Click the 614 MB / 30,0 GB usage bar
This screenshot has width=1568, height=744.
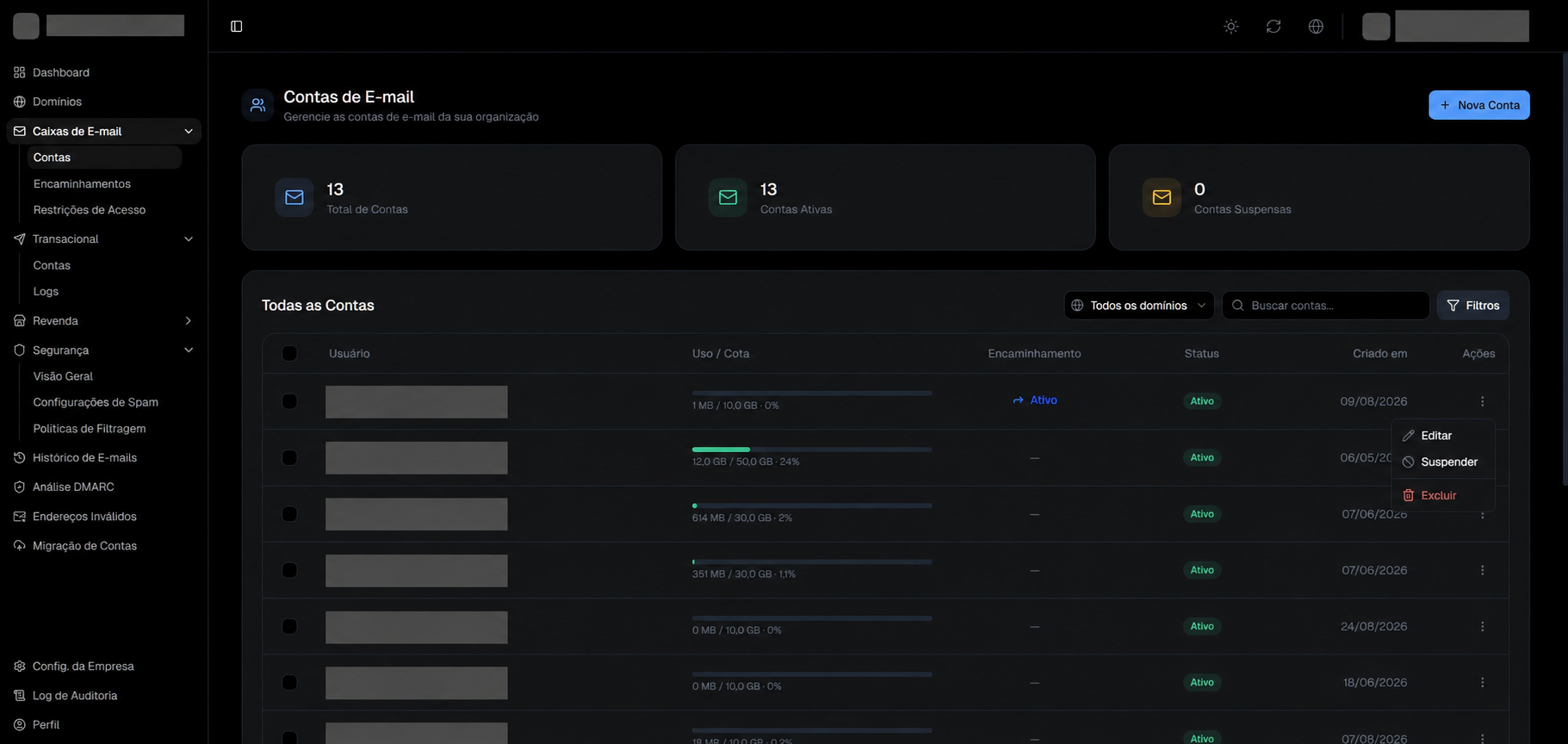[812, 505]
